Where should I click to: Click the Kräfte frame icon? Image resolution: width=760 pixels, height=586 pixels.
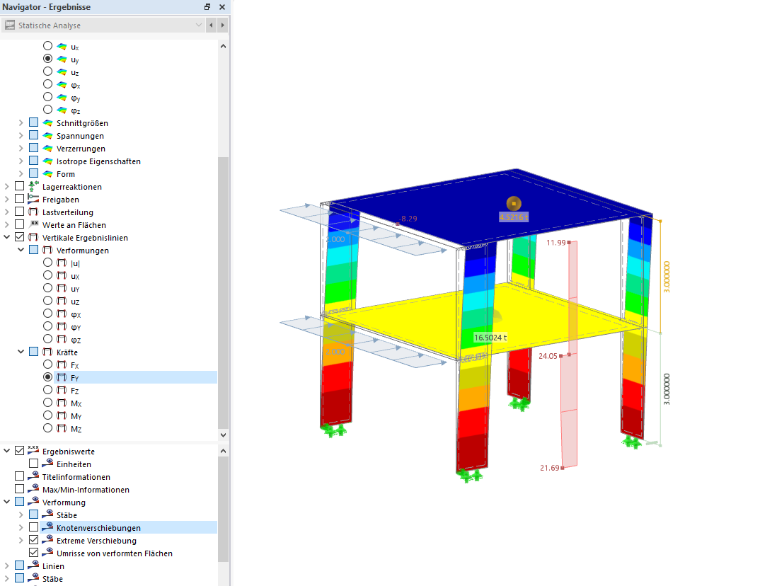tap(47, 352)
